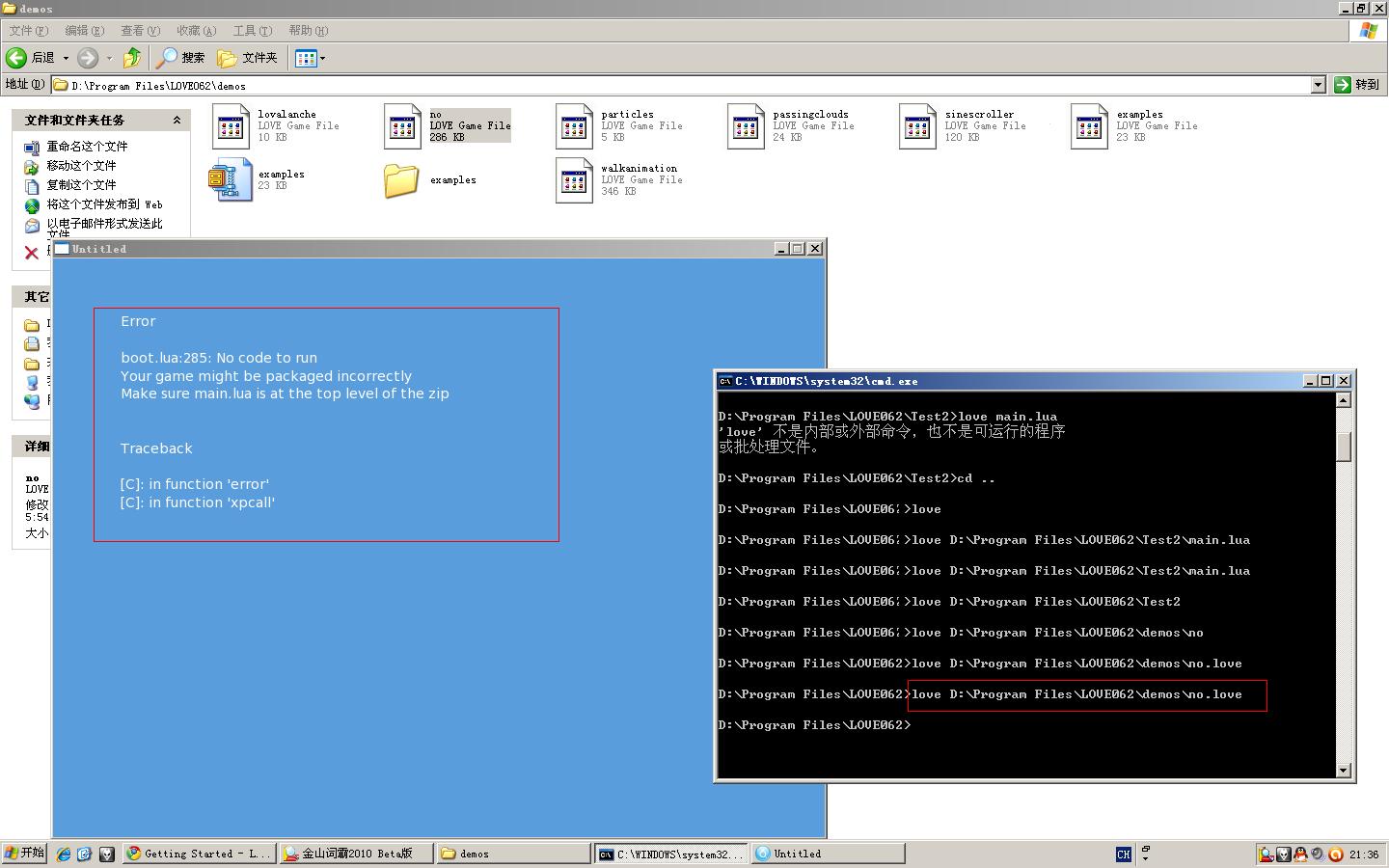The image size is (1389, 868).
Task: Click the cmd.exe title bar system icon
Action: (x=725, y=381)
